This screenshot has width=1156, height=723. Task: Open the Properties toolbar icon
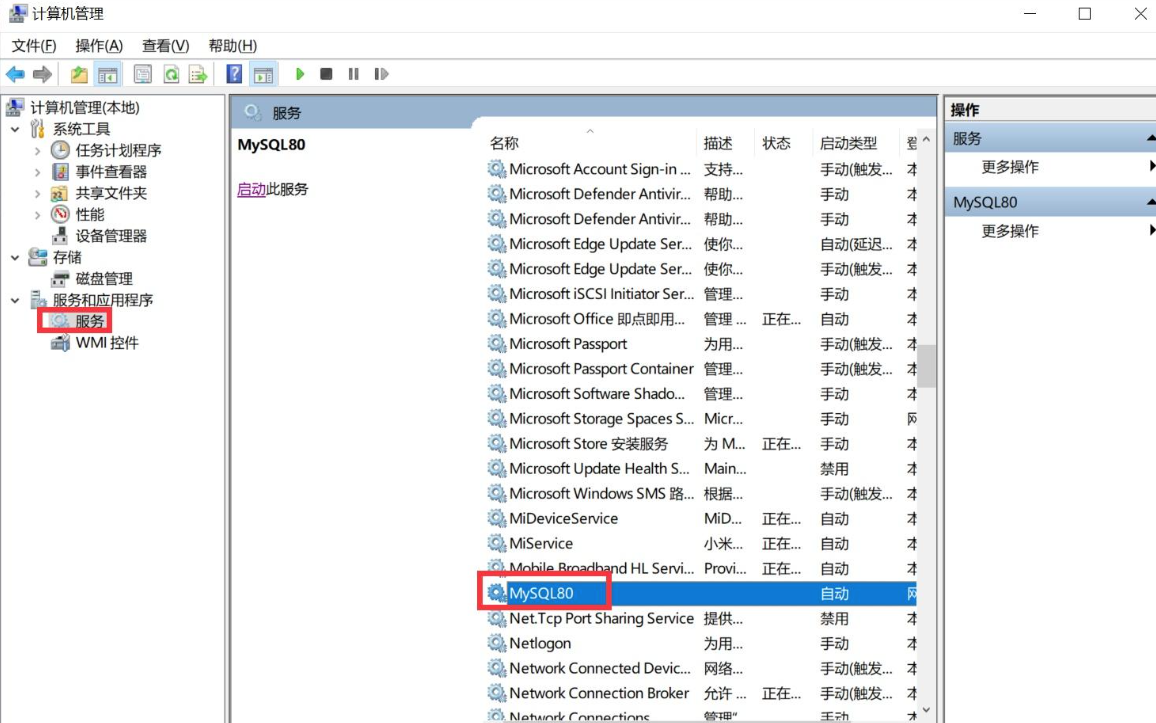[142, 74]
